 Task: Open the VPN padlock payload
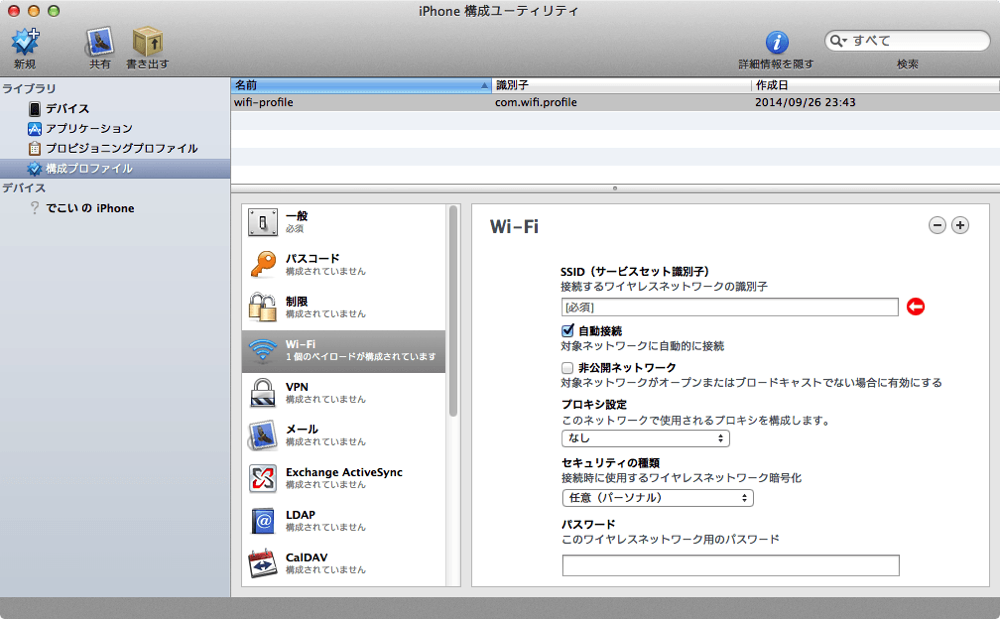(263, 393)
